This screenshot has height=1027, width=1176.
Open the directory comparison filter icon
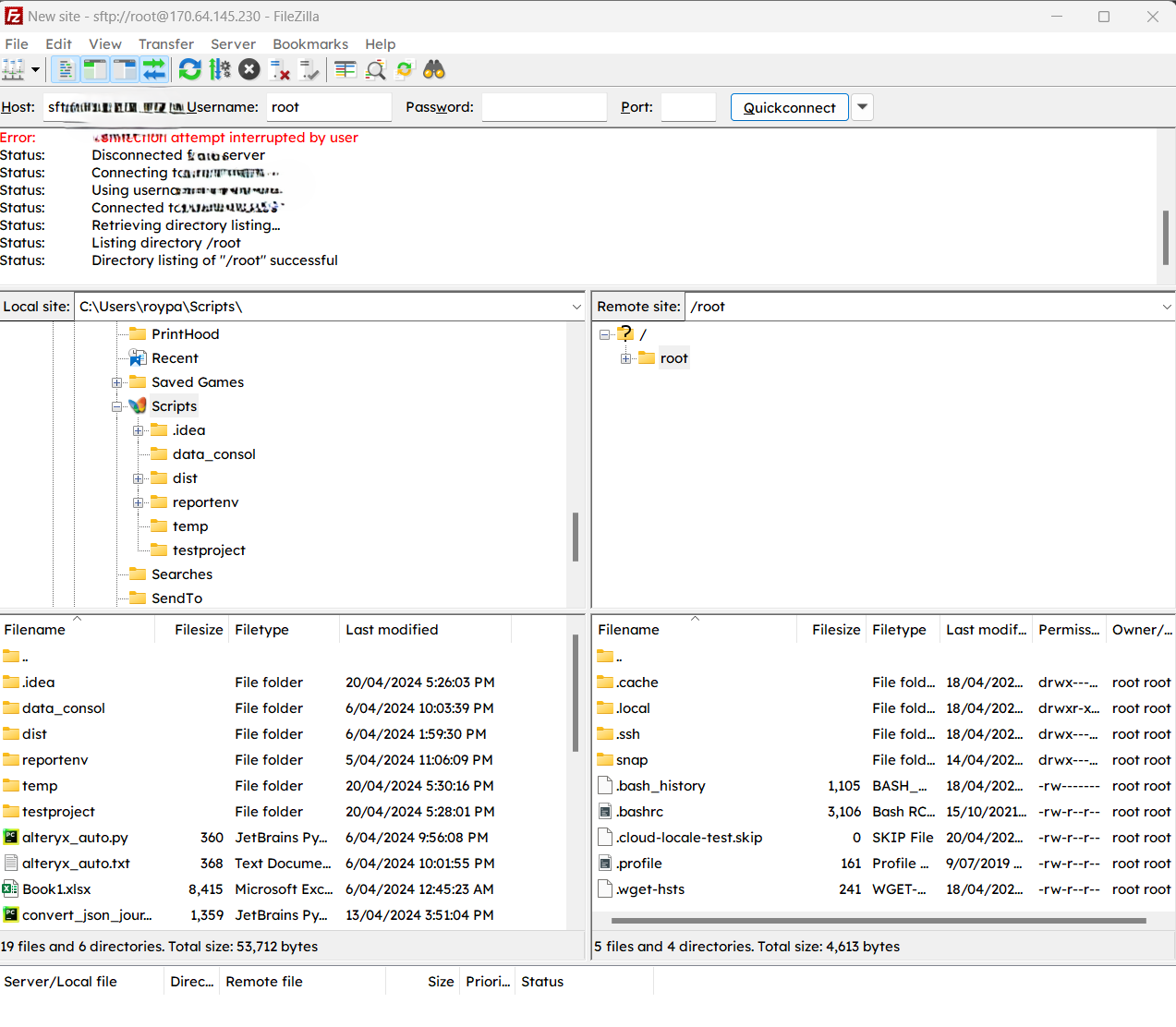click(x=375, y=70)
